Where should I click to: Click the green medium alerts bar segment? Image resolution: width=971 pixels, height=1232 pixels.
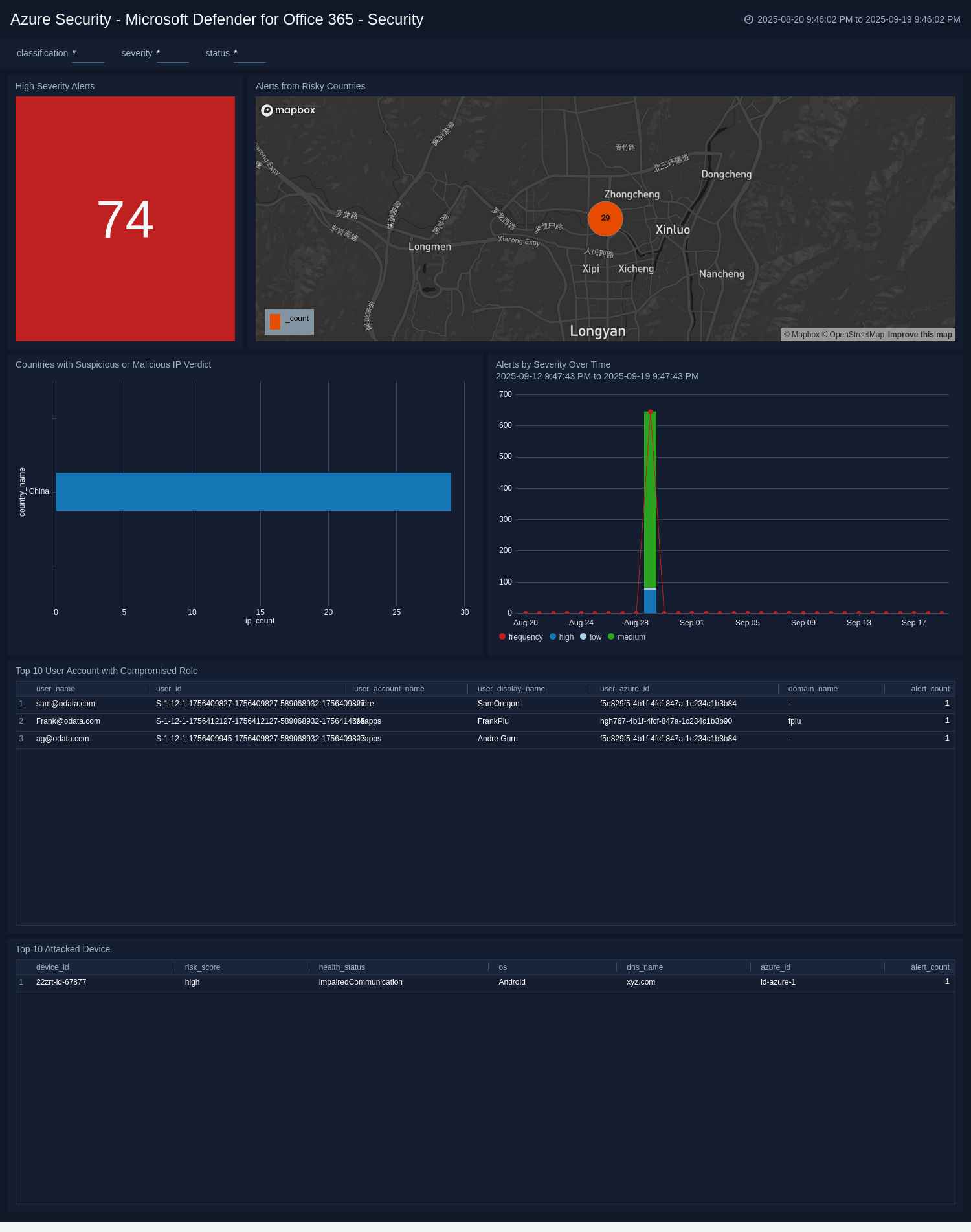pos(650,500)
